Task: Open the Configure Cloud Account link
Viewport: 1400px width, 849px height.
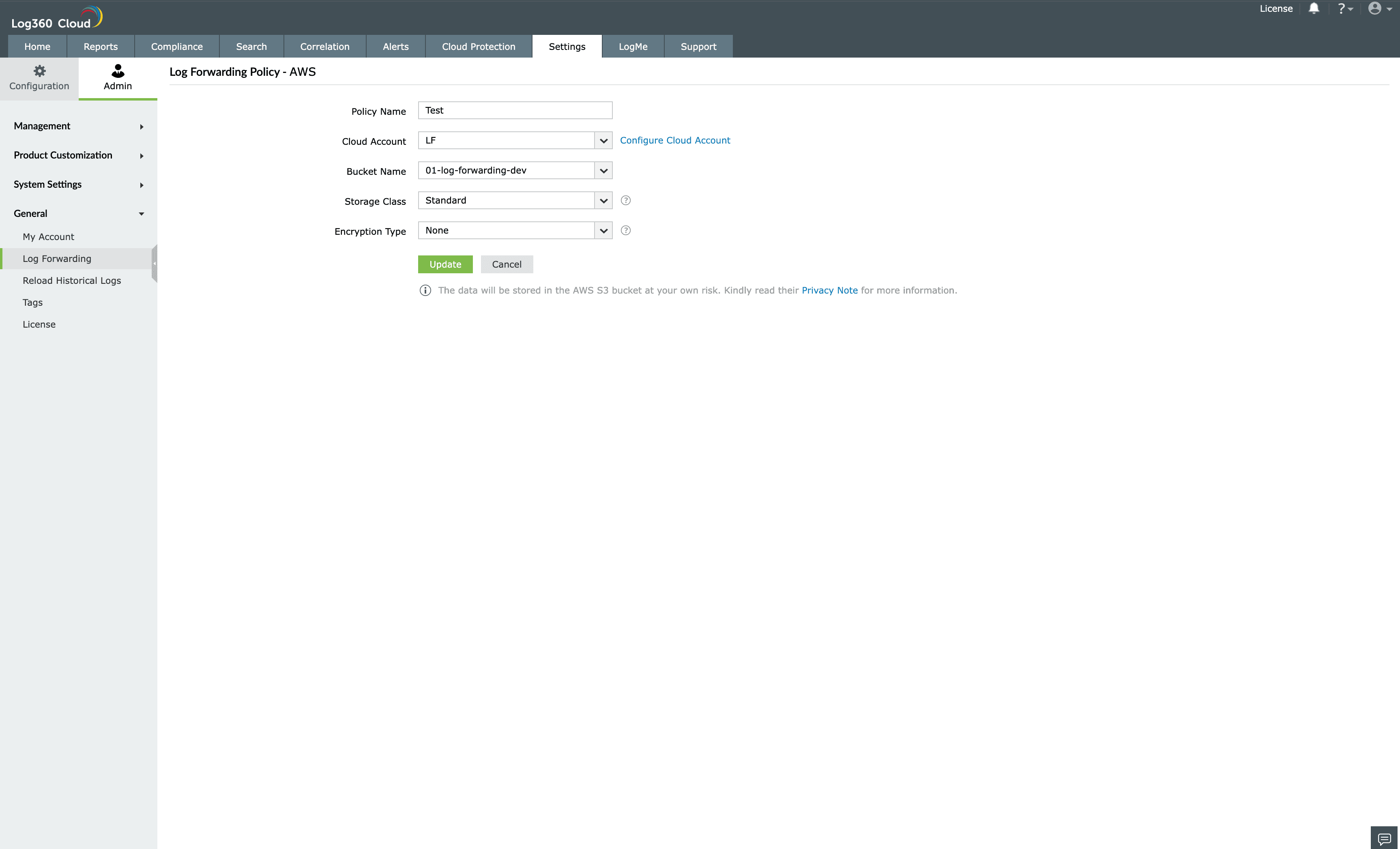Action: (x=676, y=140)
